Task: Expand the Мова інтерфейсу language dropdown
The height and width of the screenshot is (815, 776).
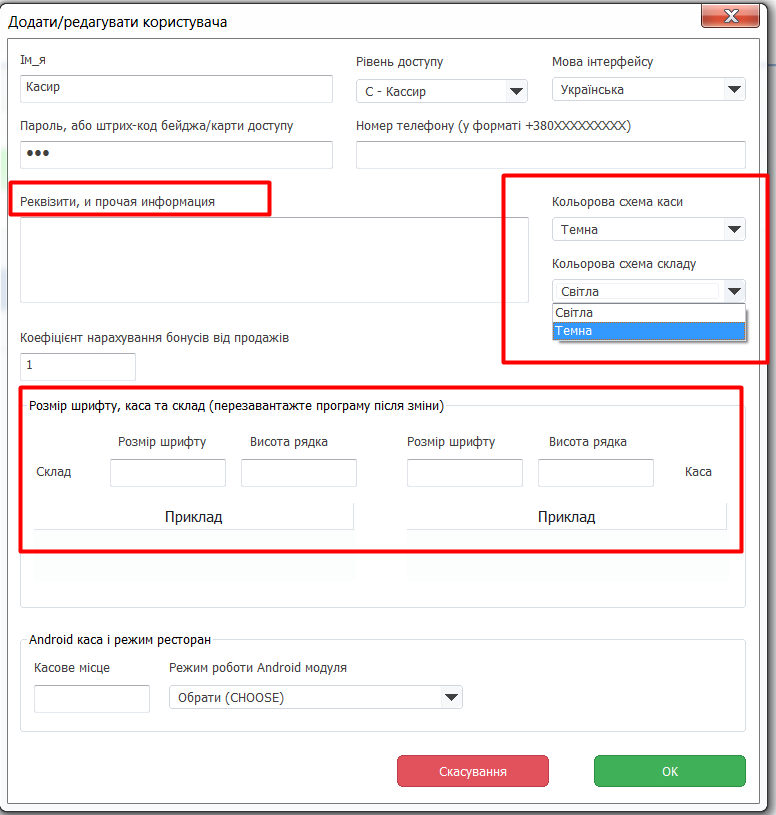Action: point(649,89)
